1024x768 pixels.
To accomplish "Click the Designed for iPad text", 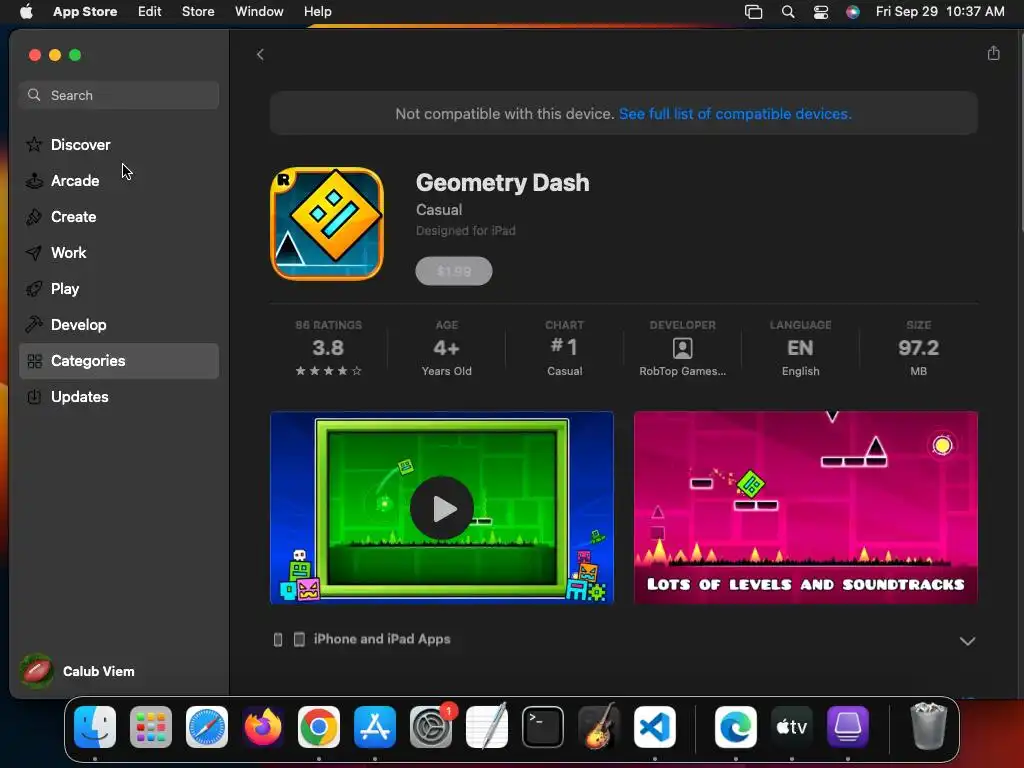I will [x=466, y=231].
